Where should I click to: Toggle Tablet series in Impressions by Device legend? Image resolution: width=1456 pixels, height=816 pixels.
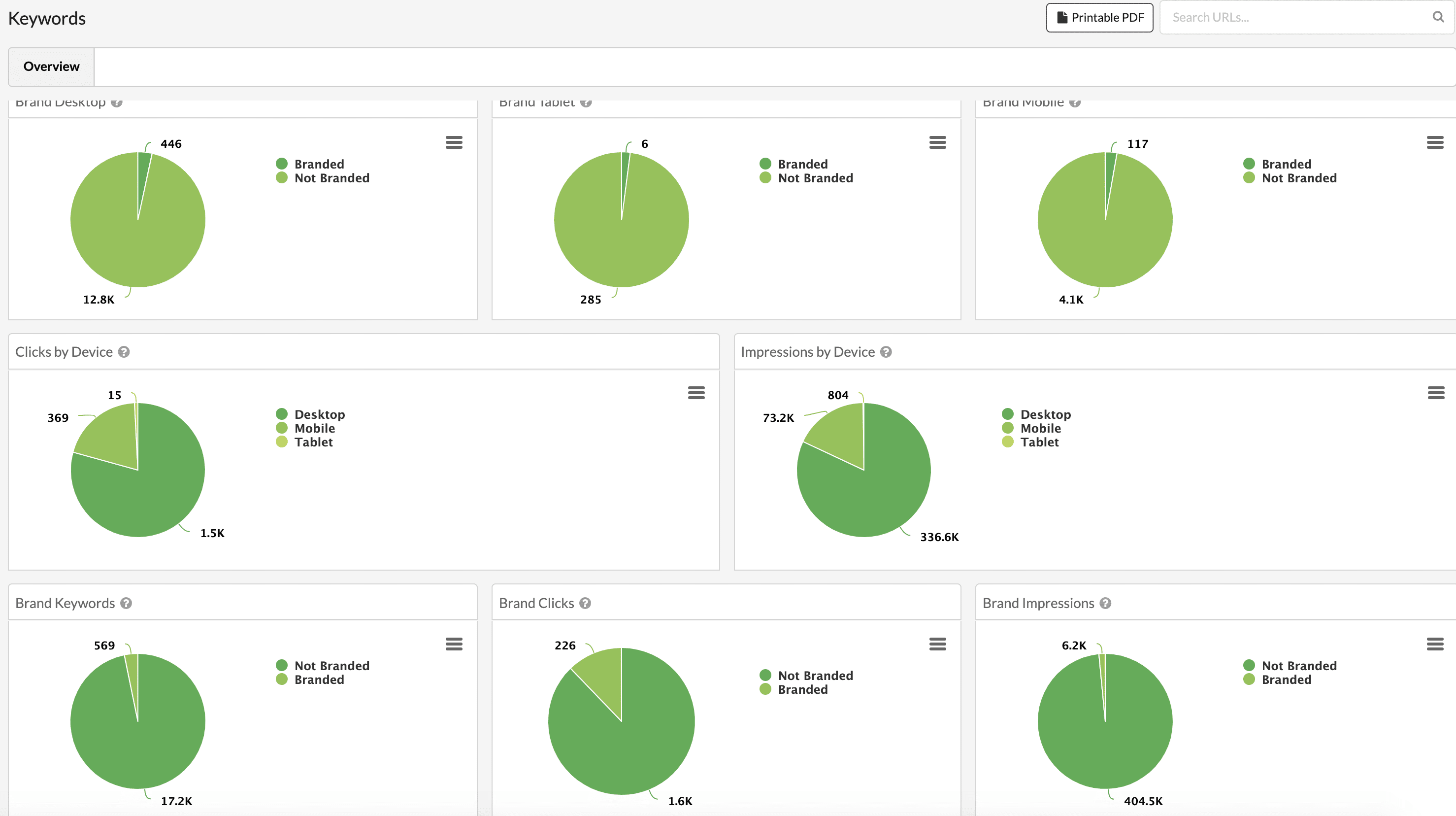click(1039, 442)
